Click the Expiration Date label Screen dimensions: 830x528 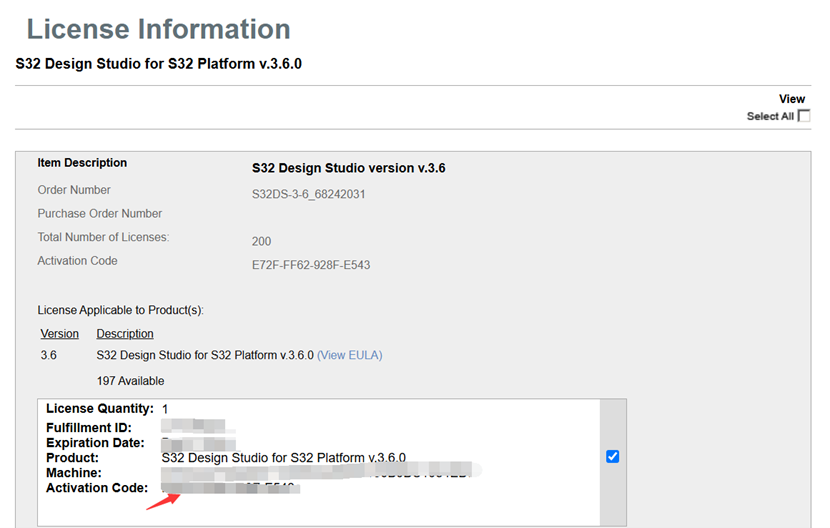click(x=95, y=442)
